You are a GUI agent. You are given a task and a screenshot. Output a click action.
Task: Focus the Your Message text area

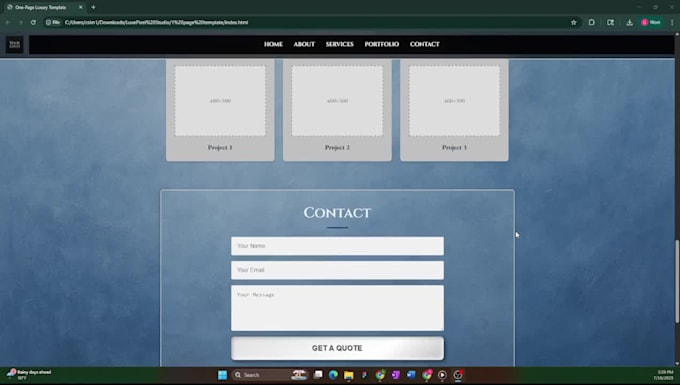click(x=337, y=308)
